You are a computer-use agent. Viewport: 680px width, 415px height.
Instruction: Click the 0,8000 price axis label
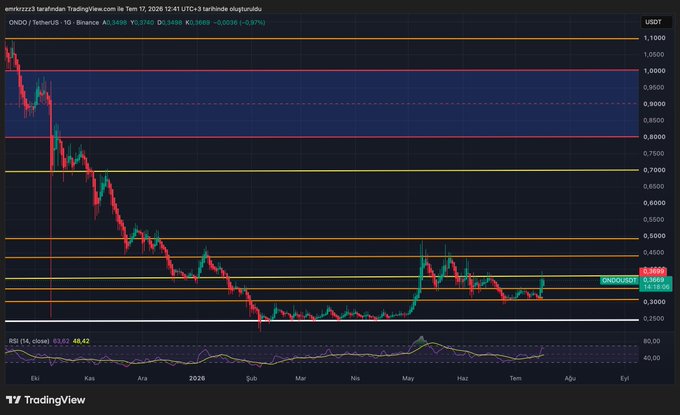(x=654, y=137)
